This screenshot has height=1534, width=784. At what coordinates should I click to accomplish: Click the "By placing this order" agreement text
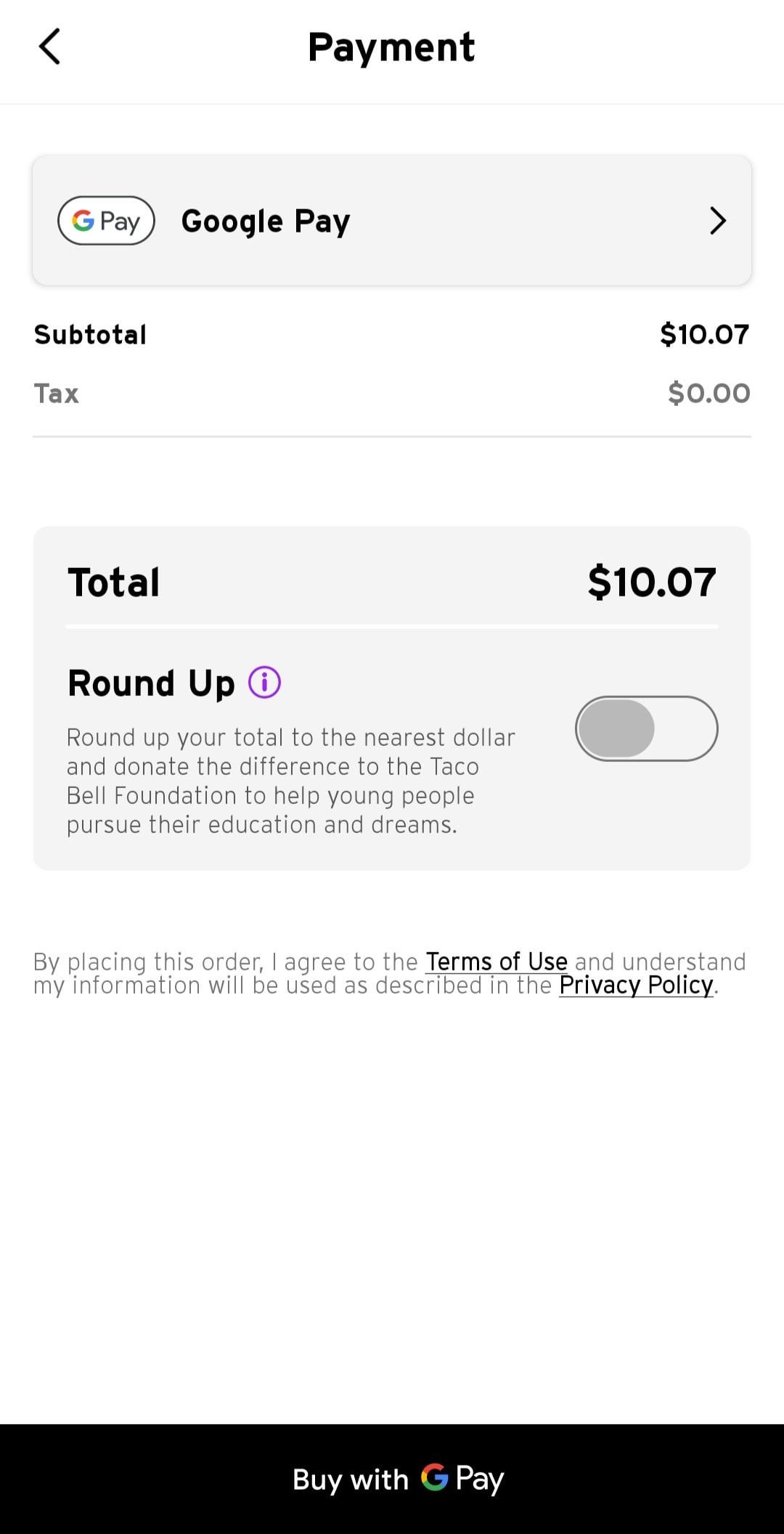pyautogui.click(x=225, y=962)
